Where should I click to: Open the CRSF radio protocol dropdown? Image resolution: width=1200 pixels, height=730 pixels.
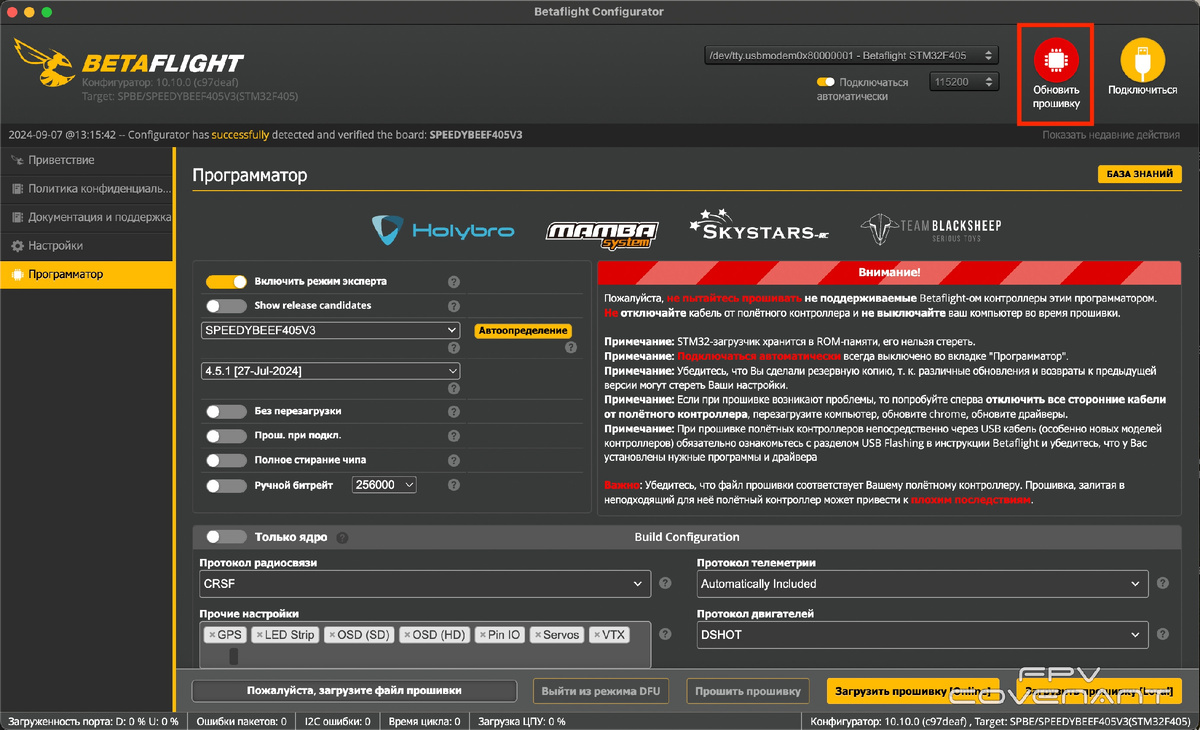425,583
